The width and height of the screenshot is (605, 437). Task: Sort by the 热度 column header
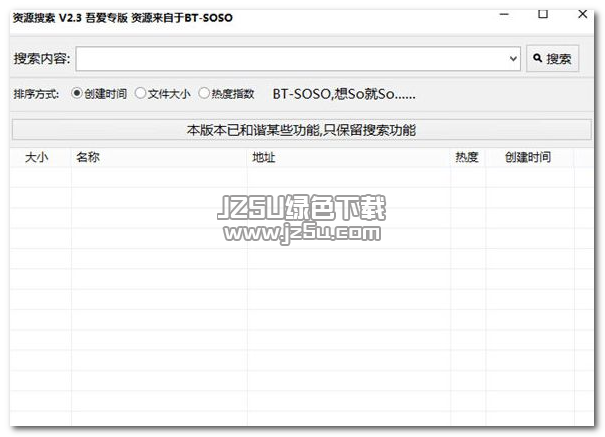pos(468,157)
